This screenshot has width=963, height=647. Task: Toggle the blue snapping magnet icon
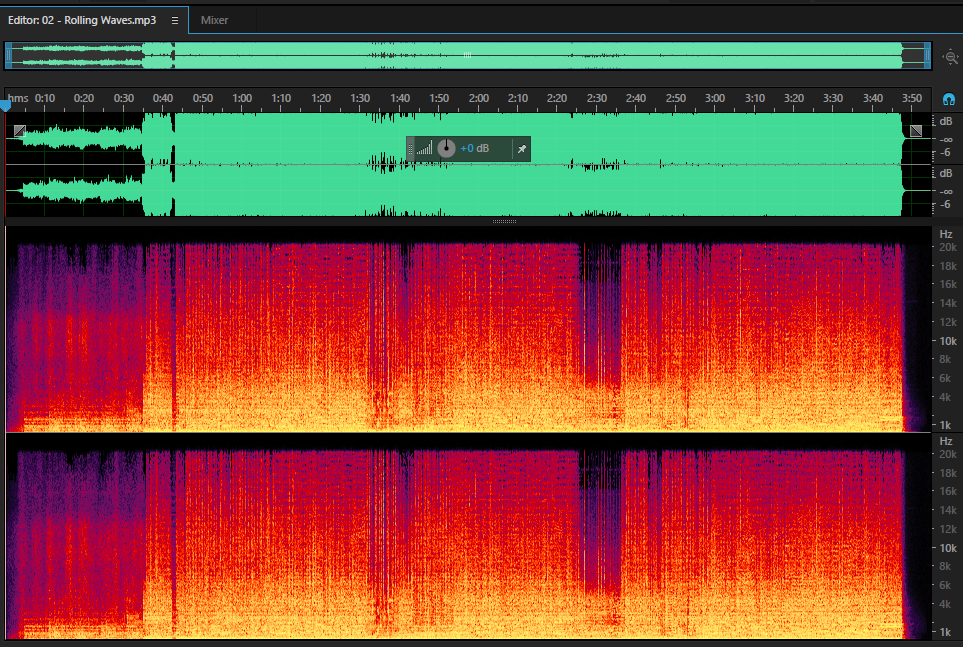(949, 99)
